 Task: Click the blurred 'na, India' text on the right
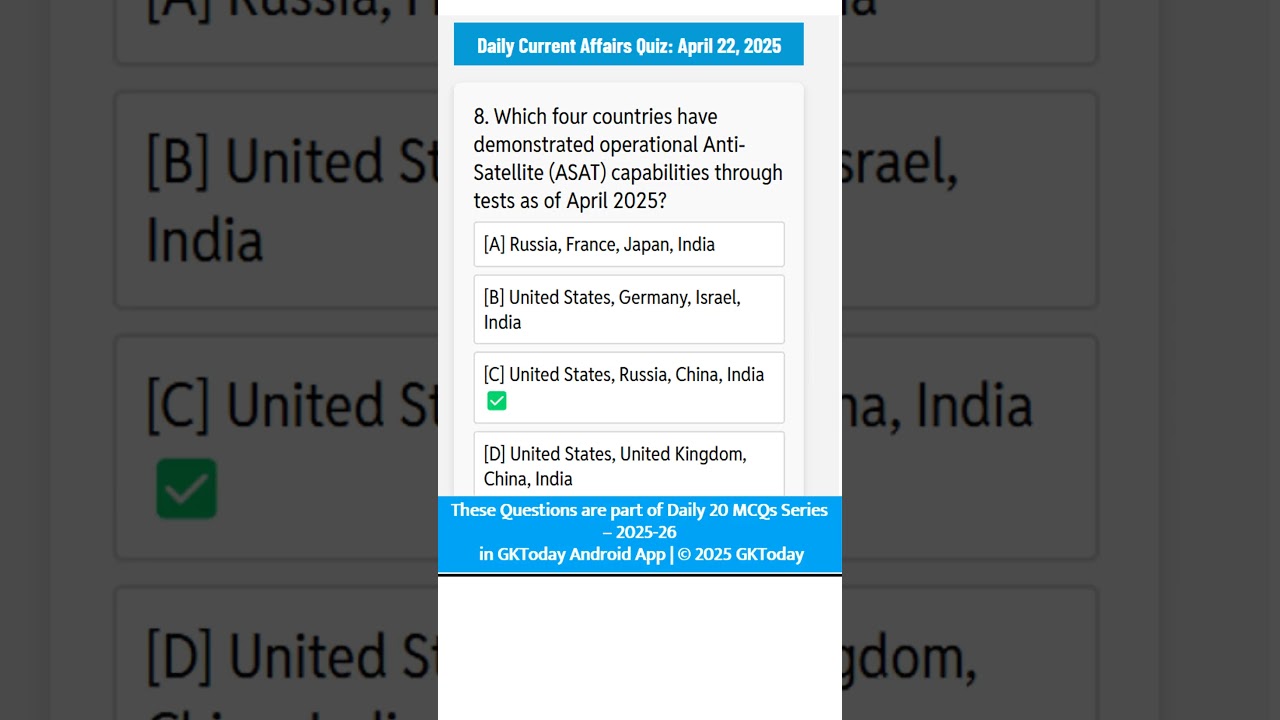click(937, 405)
